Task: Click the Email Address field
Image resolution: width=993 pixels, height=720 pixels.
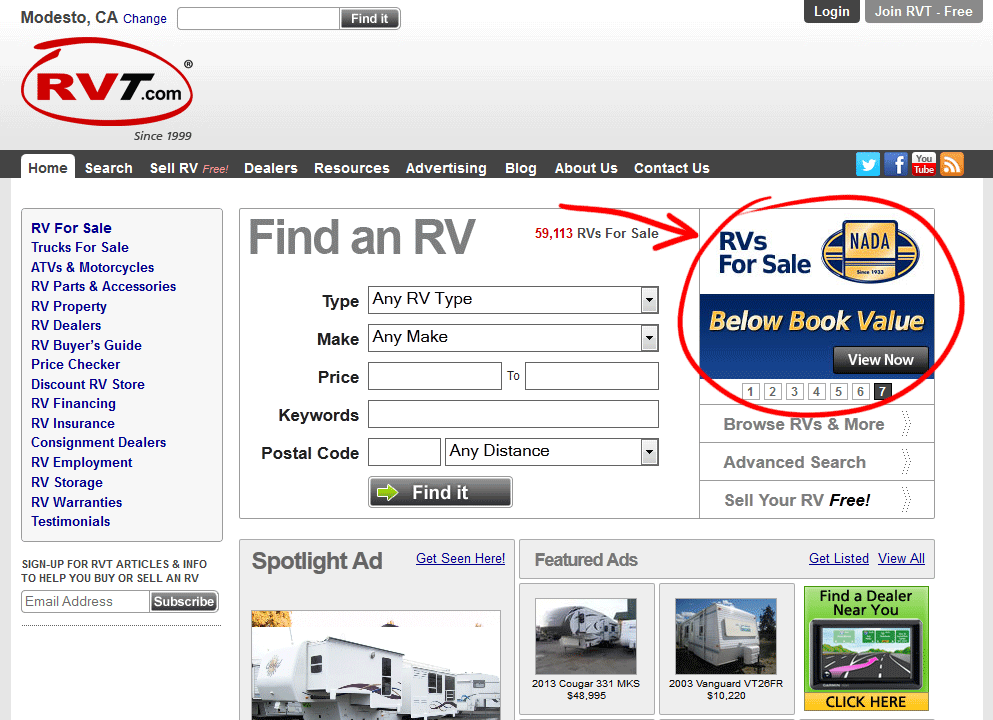Action: coord(85,601)
